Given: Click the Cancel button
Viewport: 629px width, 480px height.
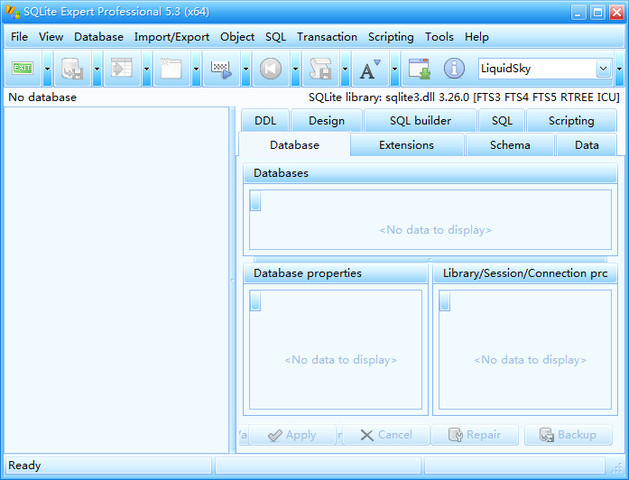Looking at the screenshot, I should 386,435.
